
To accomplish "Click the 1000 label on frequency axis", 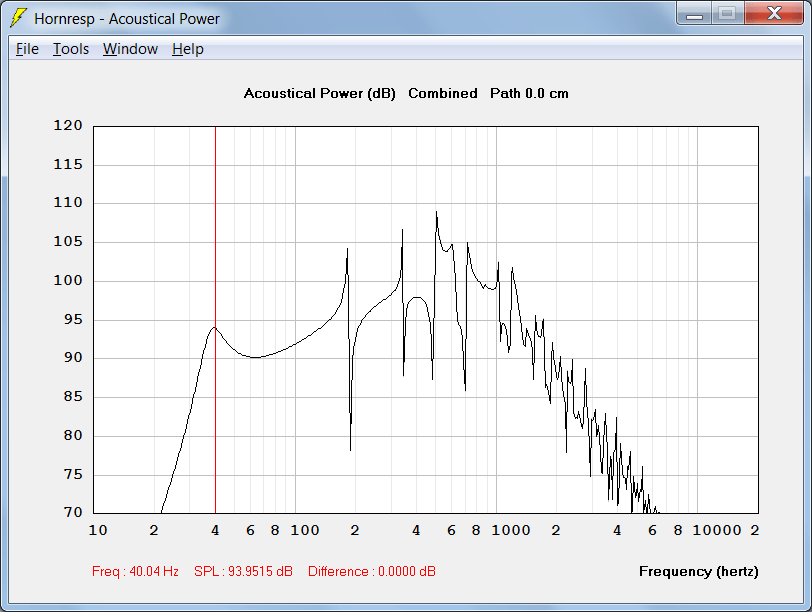I will tap(511, 530).
